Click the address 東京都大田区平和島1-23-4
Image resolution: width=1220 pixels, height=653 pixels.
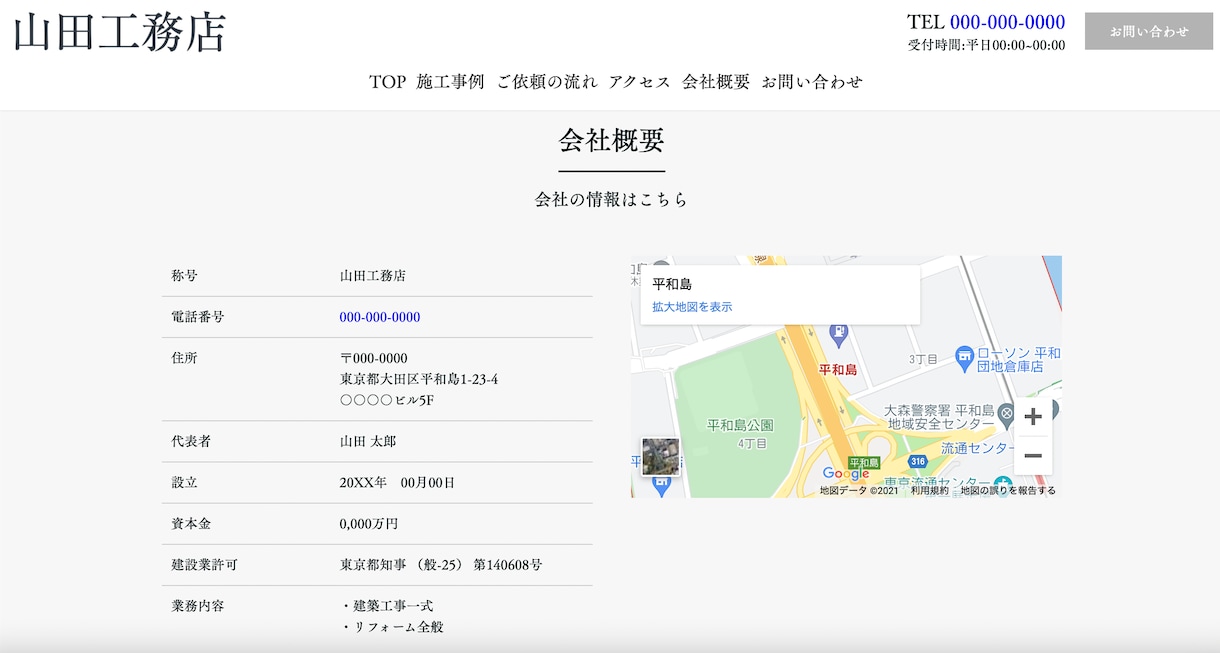coord(419,379)
